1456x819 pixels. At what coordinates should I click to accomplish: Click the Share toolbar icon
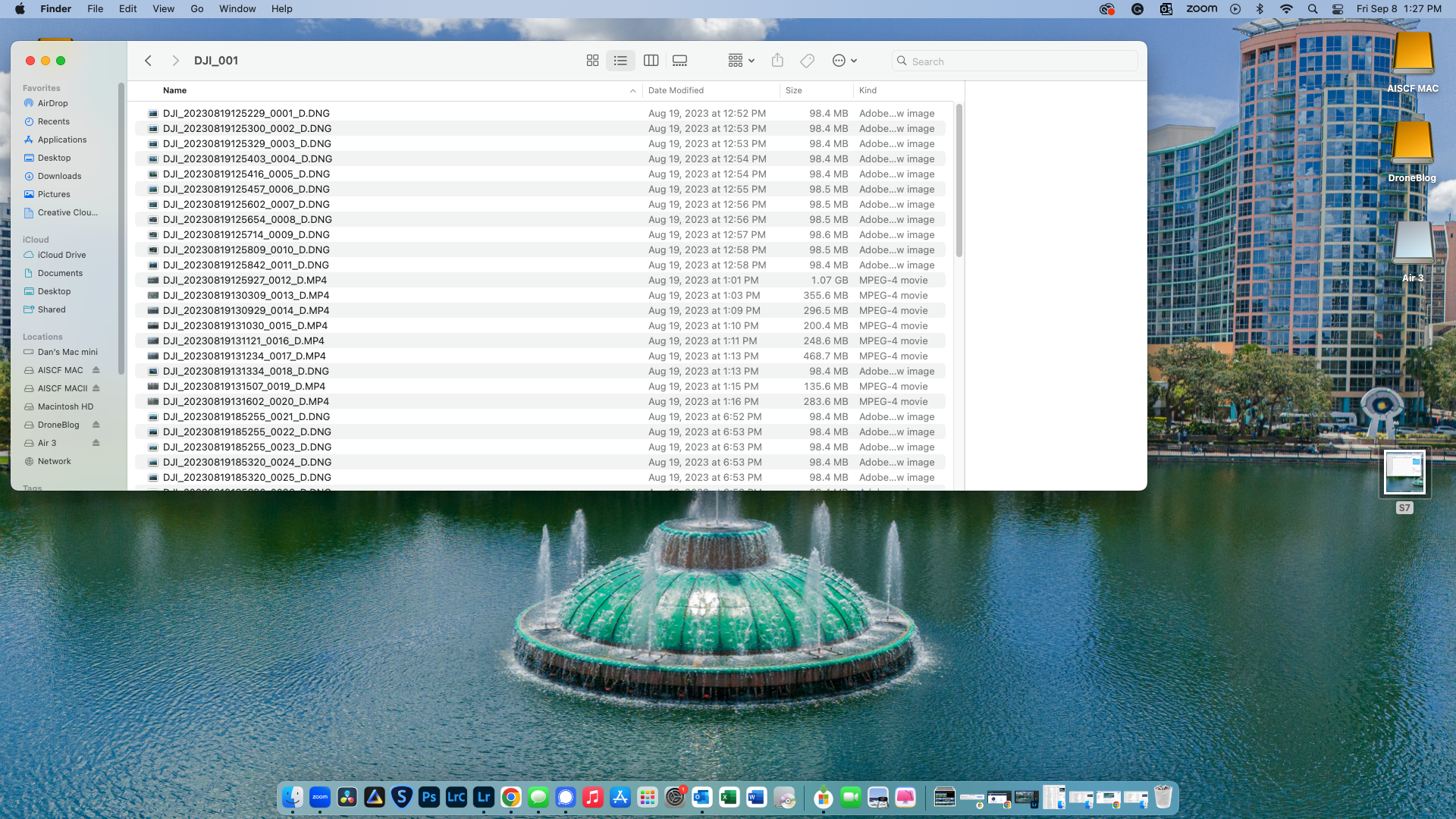[777, 61]
